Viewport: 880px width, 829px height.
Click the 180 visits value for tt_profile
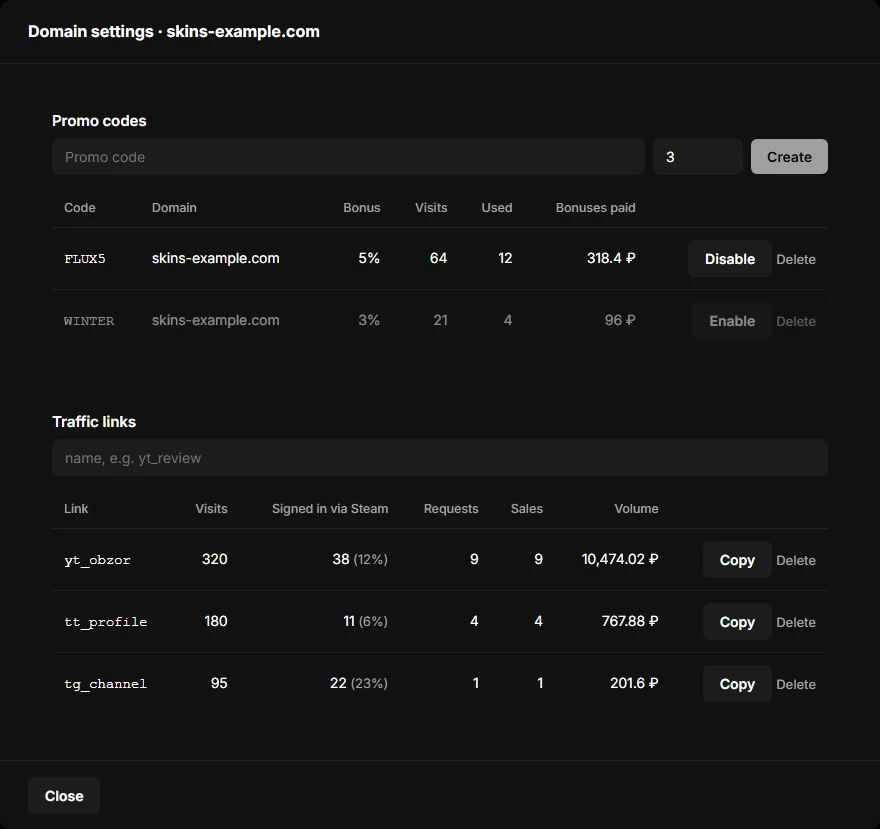point(216,621)
